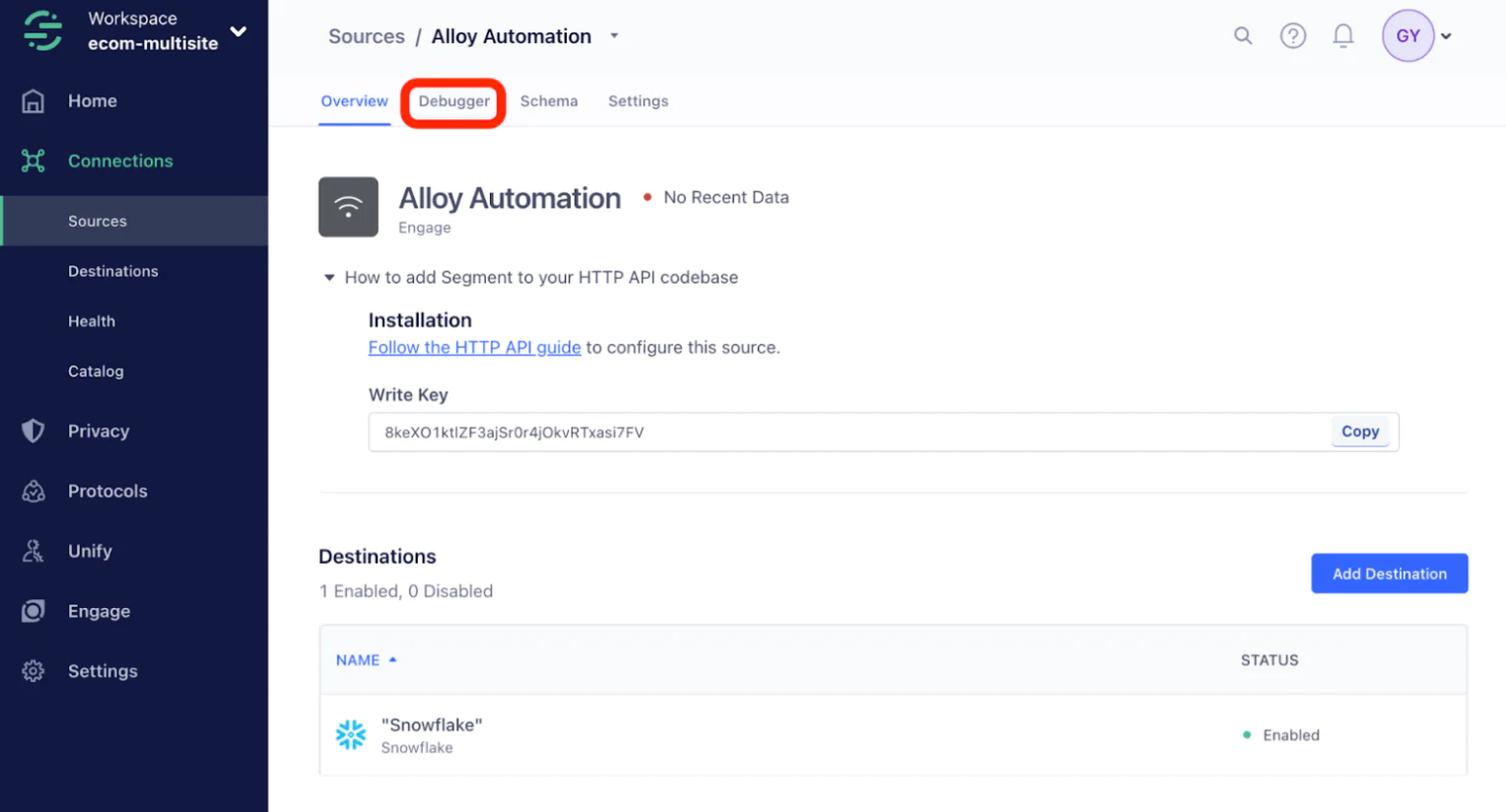Click the Segment logo icon
This screenshot has height=812, width=1506.
pos(42,31)
